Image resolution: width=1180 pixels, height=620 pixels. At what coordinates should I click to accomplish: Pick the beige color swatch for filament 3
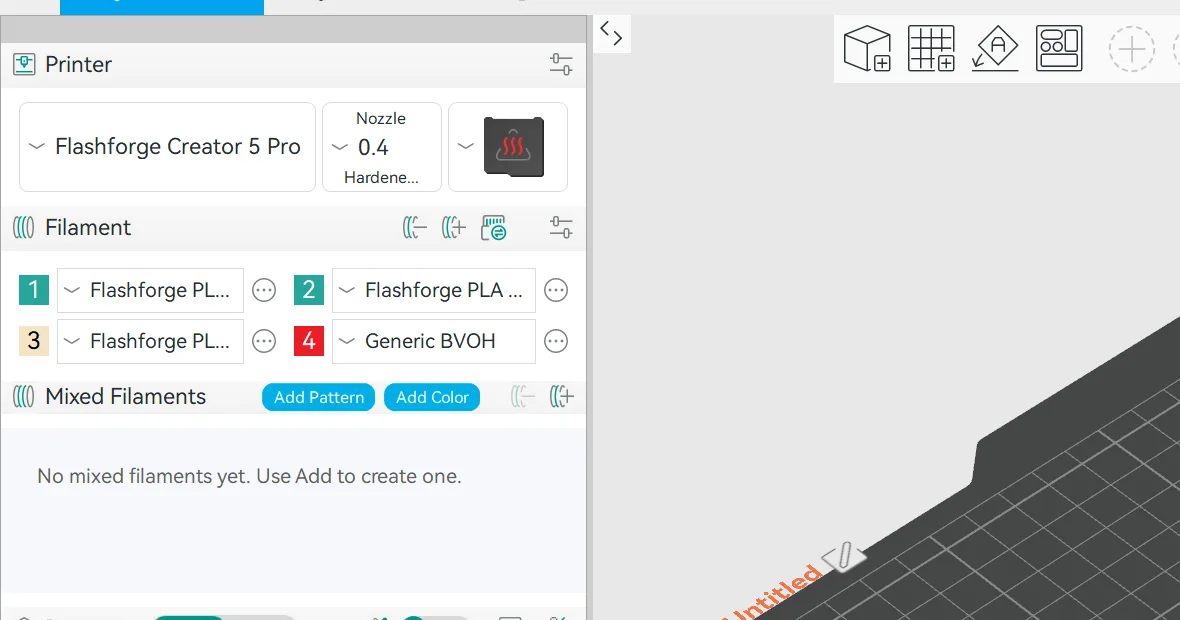tap(34, 342)
